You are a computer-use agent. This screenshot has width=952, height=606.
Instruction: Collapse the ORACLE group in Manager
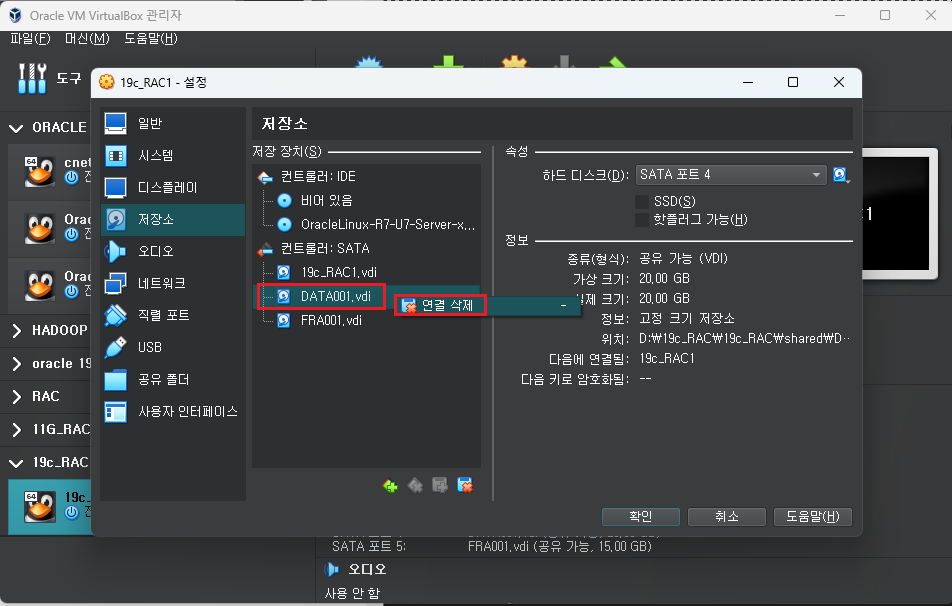click(16, 128)
